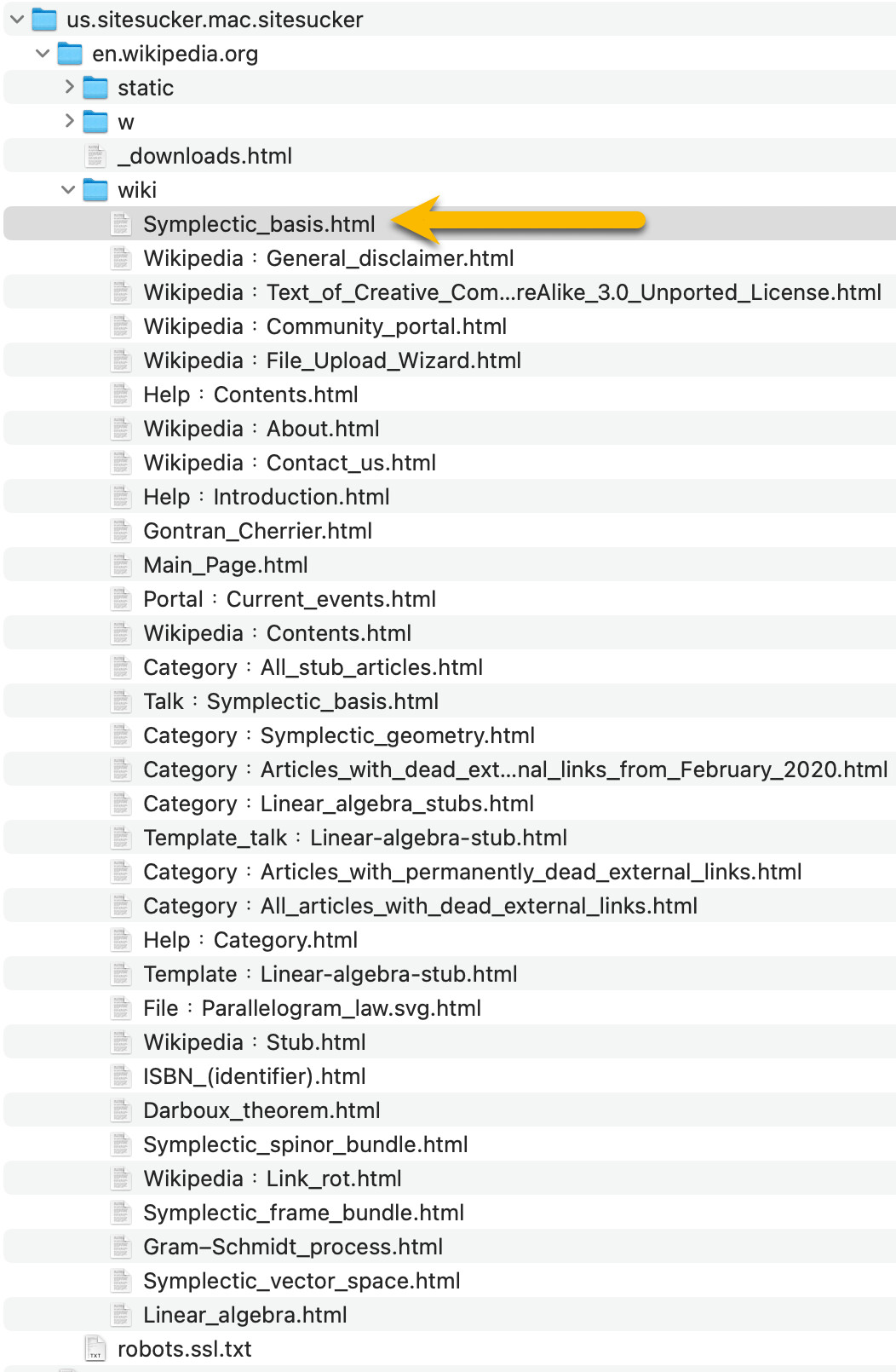Click the Gontran_Cherrier.html file icon
This screenshot has height=1372, width=896.
point(121,530)
